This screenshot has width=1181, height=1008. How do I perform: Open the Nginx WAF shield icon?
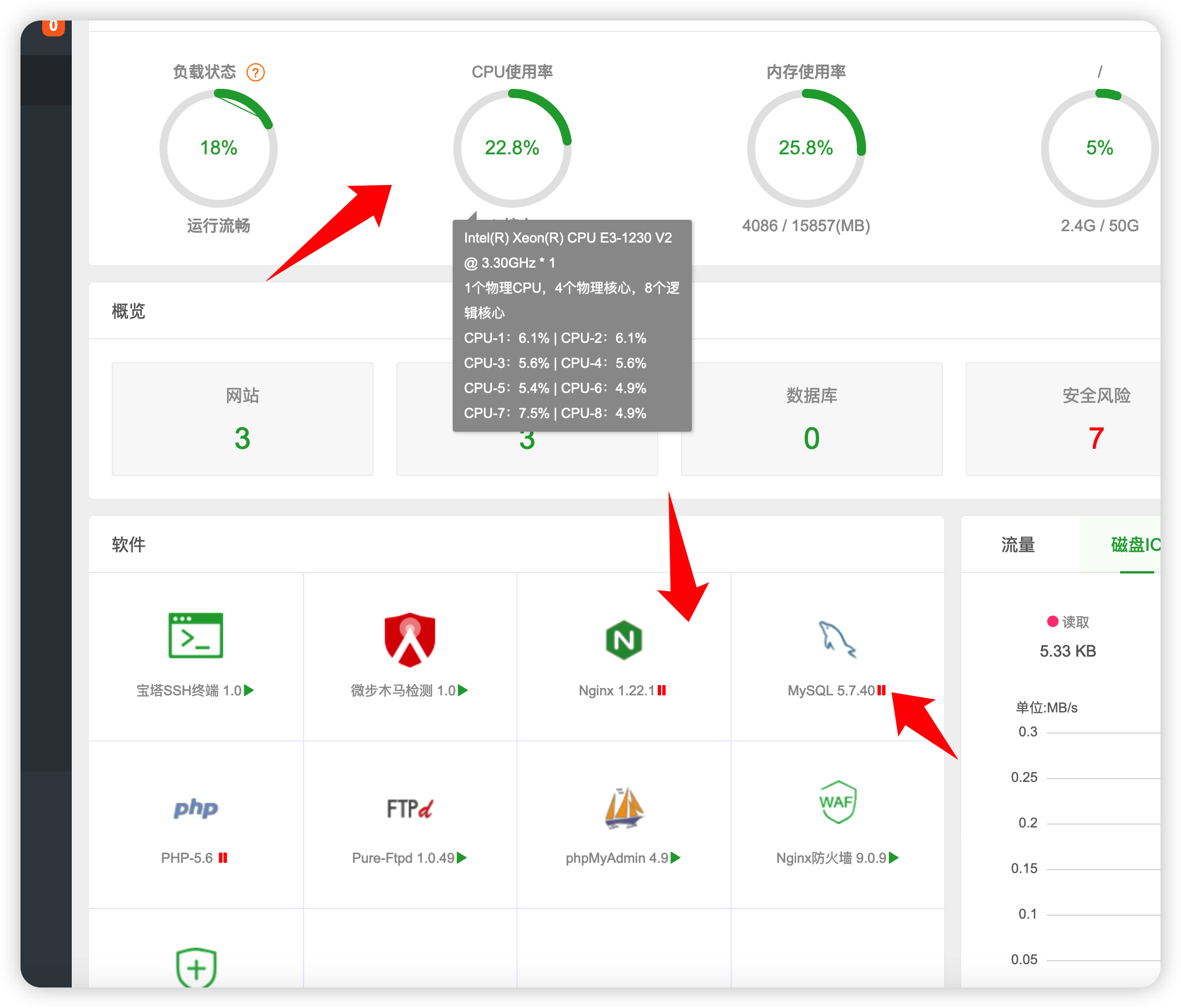click(837, 802)
